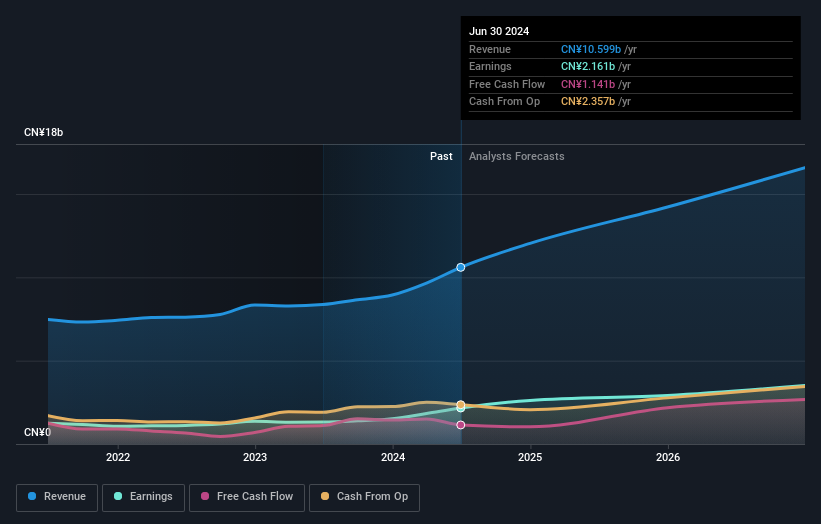The height and width of the screenshot is (524, 821).
Task: Toggle the Cash From Op legend button
Action: pyautogui.click(x=364, y=497)
